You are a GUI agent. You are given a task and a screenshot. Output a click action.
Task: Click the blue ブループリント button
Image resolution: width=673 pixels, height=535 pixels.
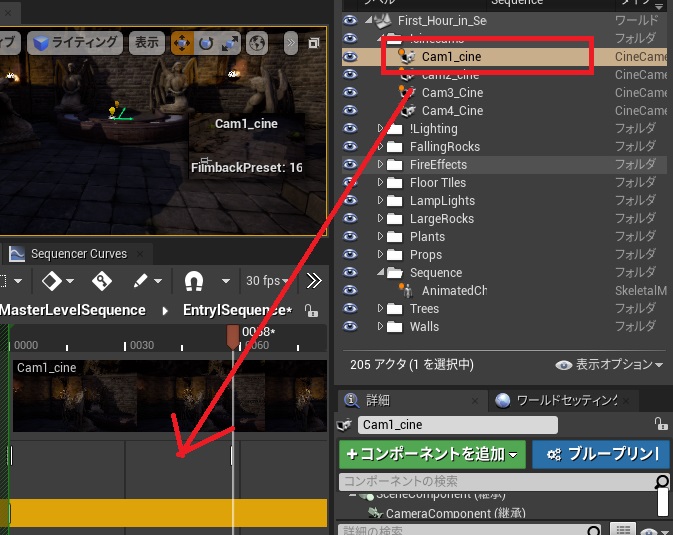click(600, 454)
